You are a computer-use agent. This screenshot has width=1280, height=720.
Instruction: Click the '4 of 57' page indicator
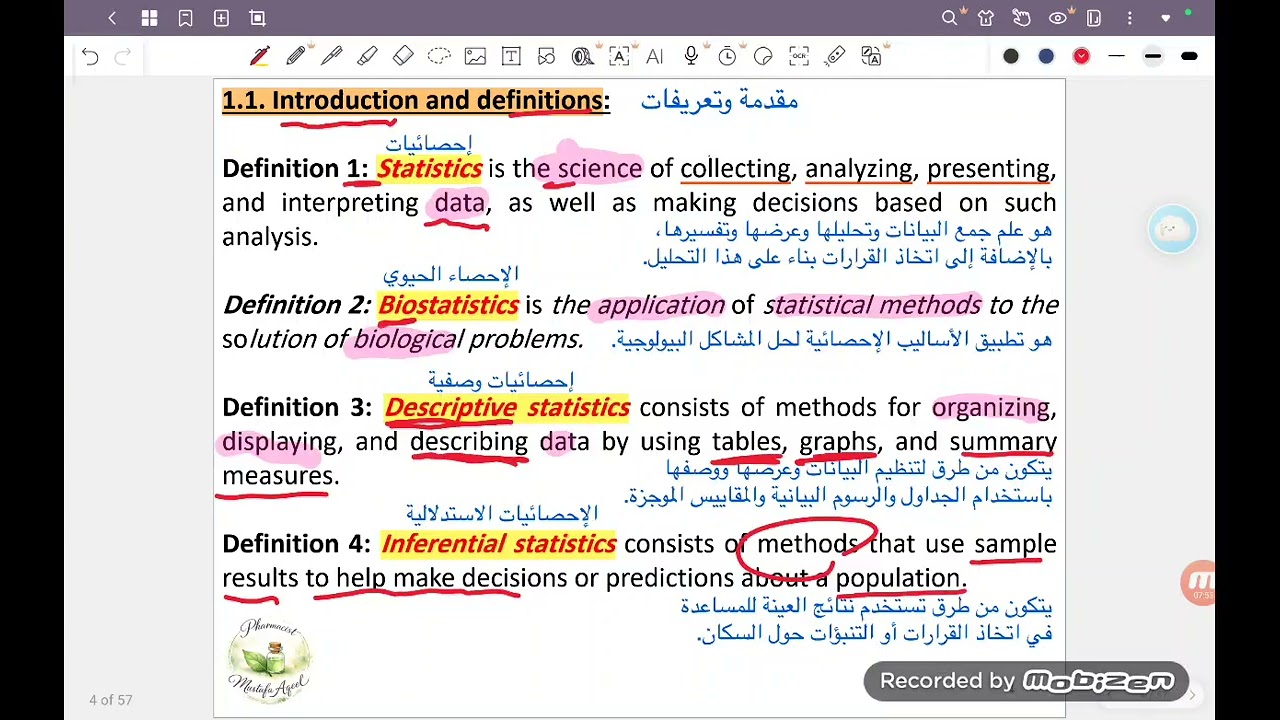pyautogui.click(x=110, y=700)
